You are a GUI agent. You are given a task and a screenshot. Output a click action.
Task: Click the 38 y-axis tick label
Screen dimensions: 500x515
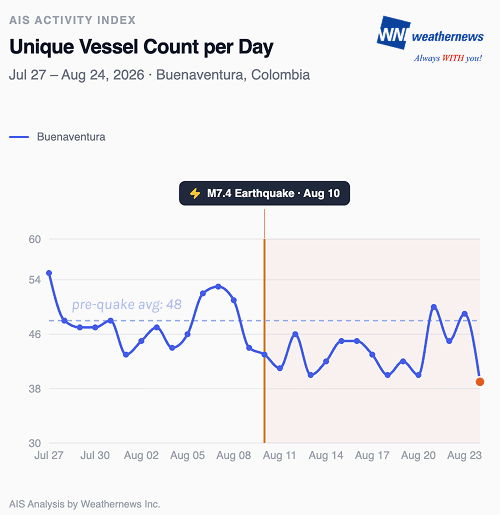coord(35,389)
